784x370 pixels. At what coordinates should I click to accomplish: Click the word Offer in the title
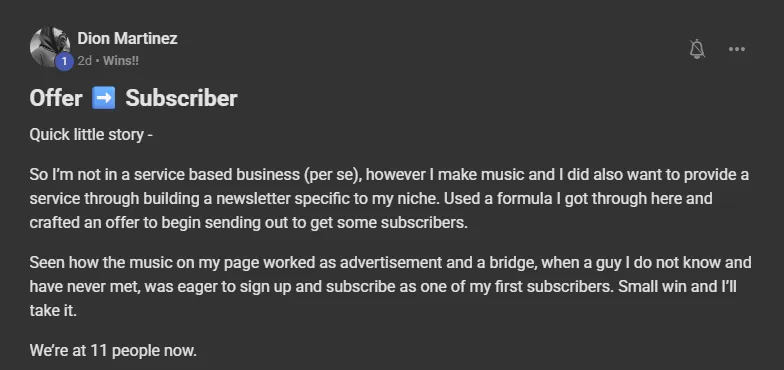coord(56,98)
